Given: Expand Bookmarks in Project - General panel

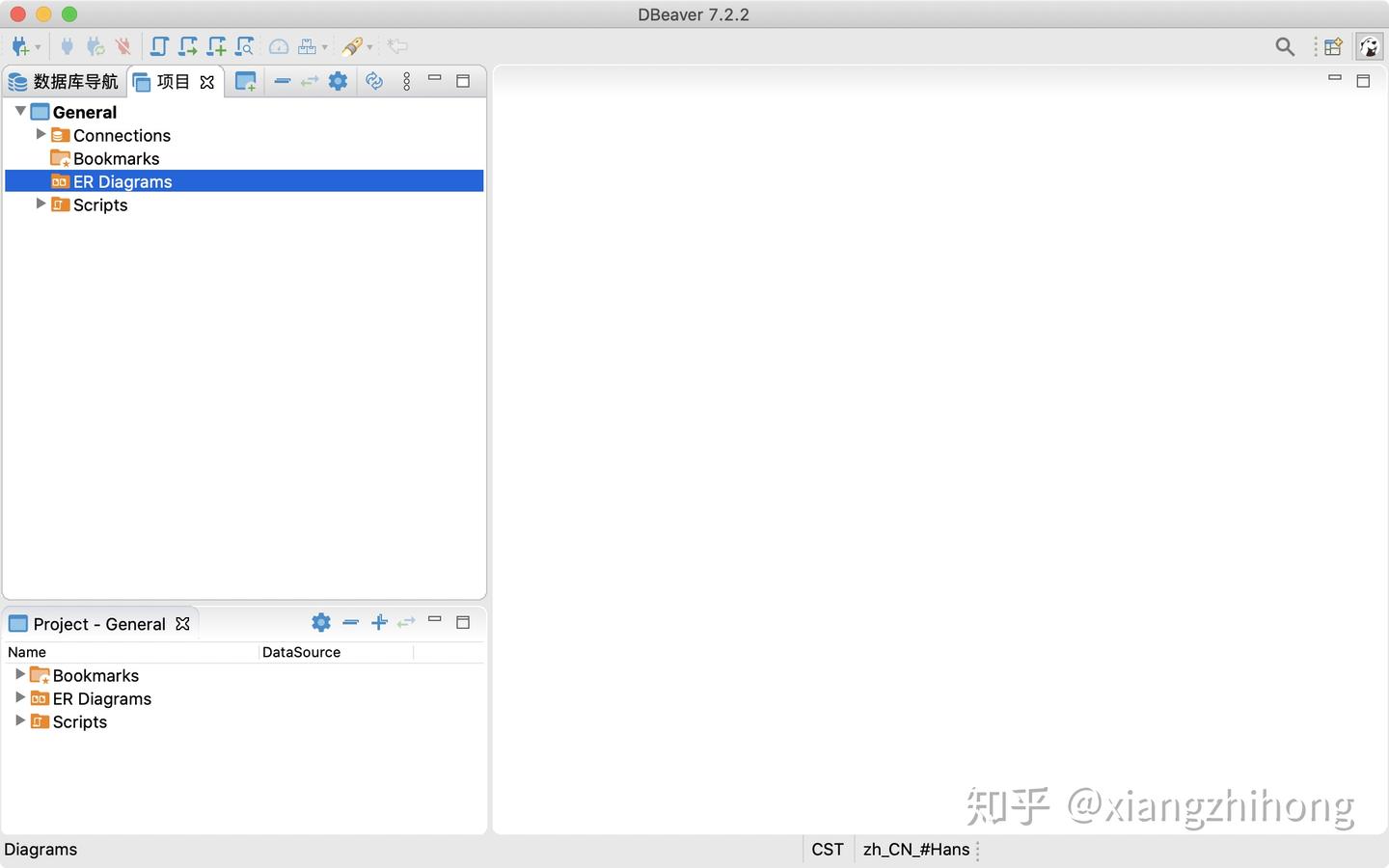Looking at the screenshot, I should click(20, 674).
